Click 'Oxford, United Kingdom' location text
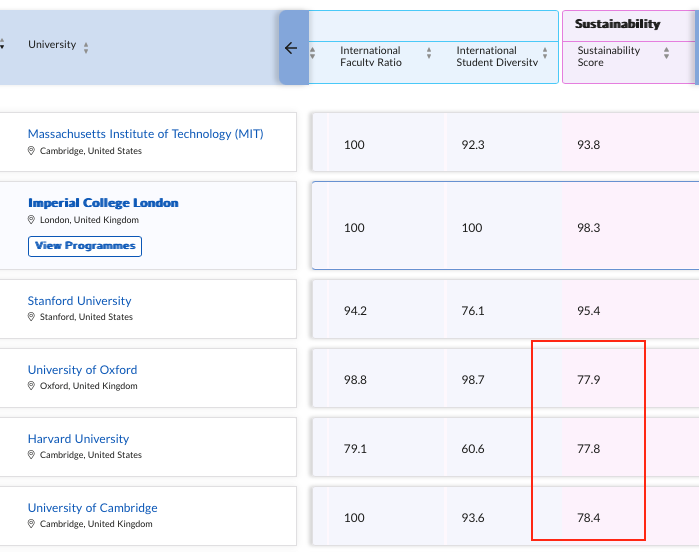Image resolution: width=699 pixels, height=552 pixels. point(89,386)
